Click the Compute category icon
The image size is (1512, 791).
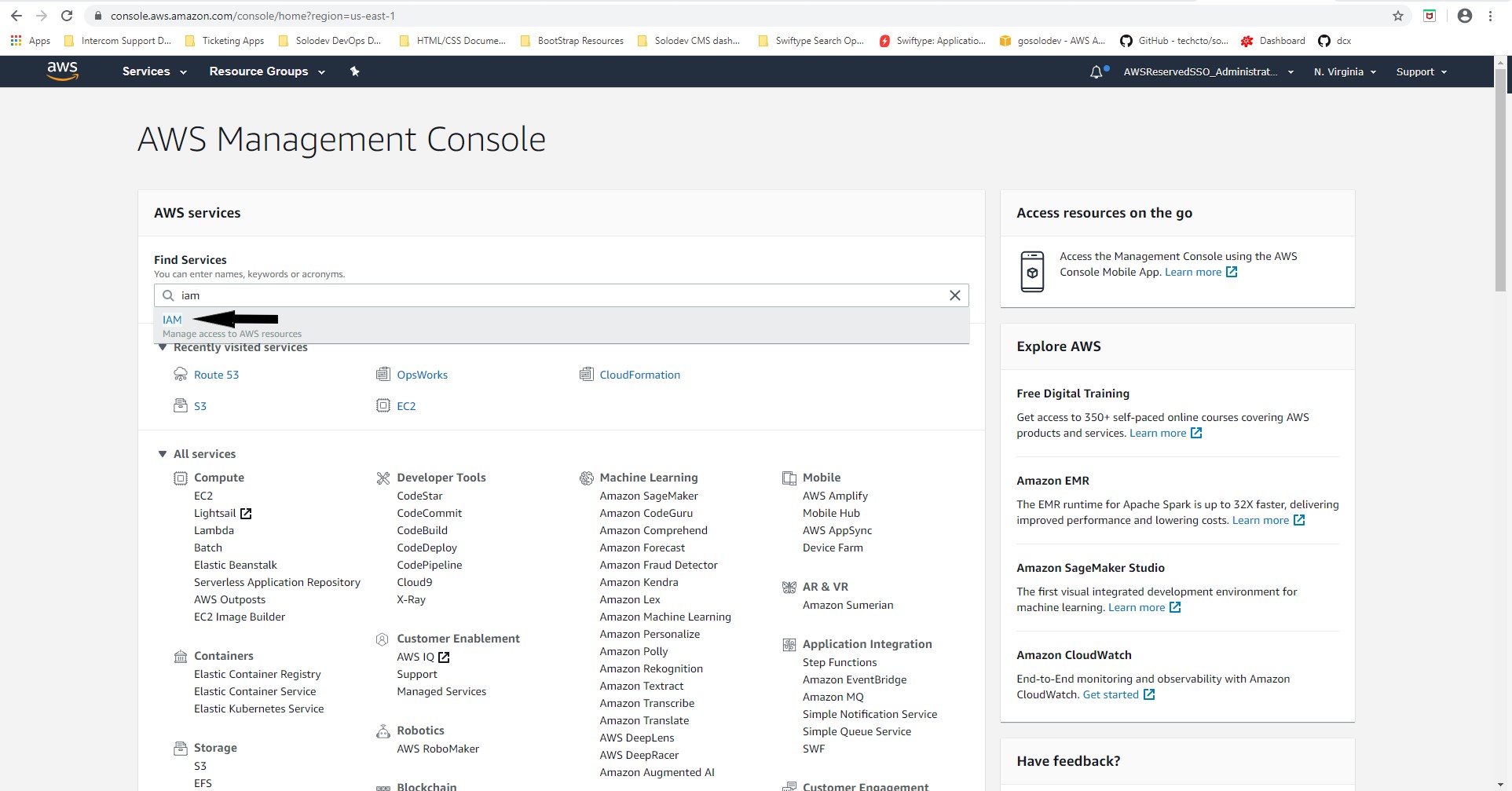coord(181,478)
